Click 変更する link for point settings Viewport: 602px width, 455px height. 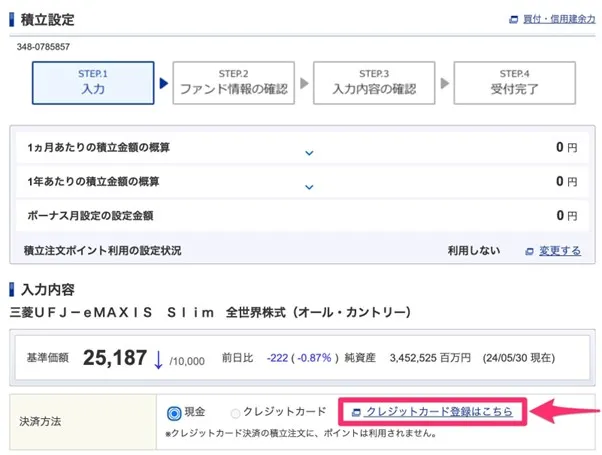pyautogui.click(x=560, y=251)
